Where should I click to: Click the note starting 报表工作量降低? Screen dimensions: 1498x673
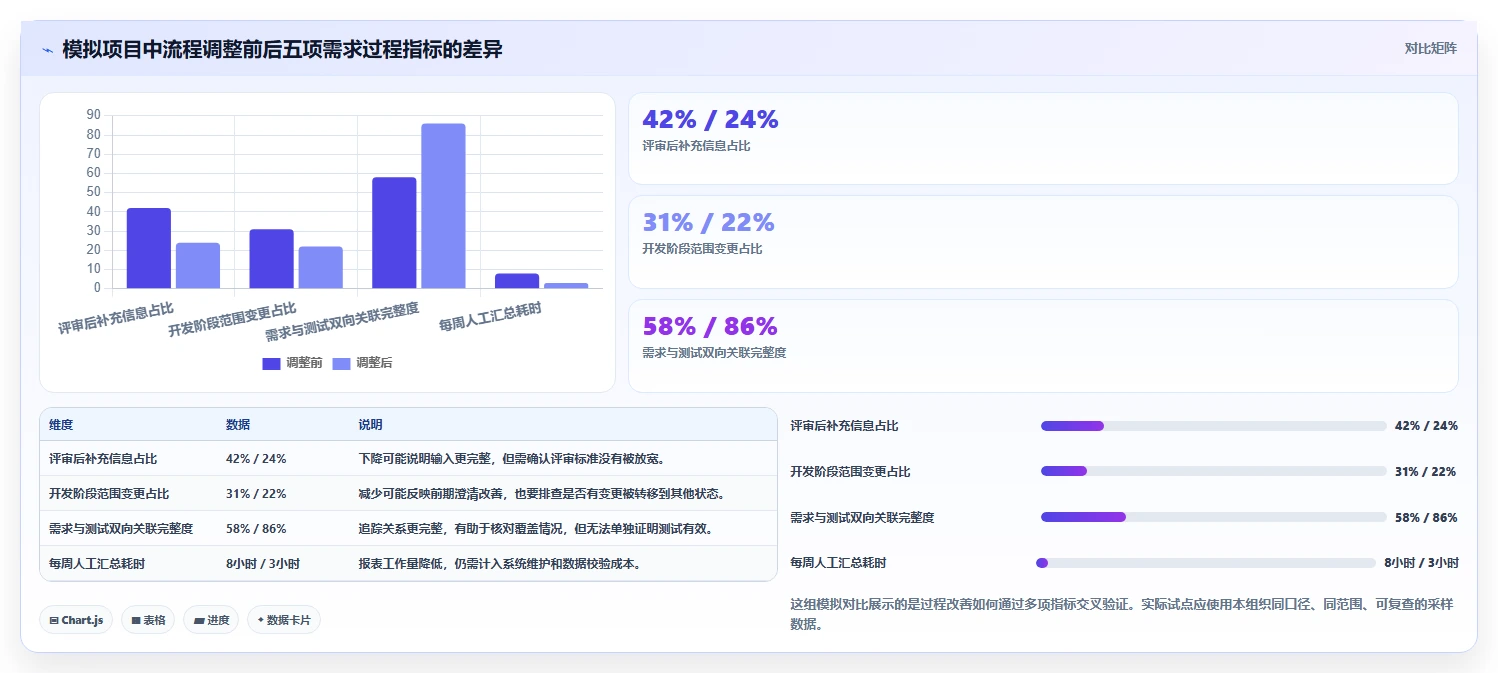point(500,564)
